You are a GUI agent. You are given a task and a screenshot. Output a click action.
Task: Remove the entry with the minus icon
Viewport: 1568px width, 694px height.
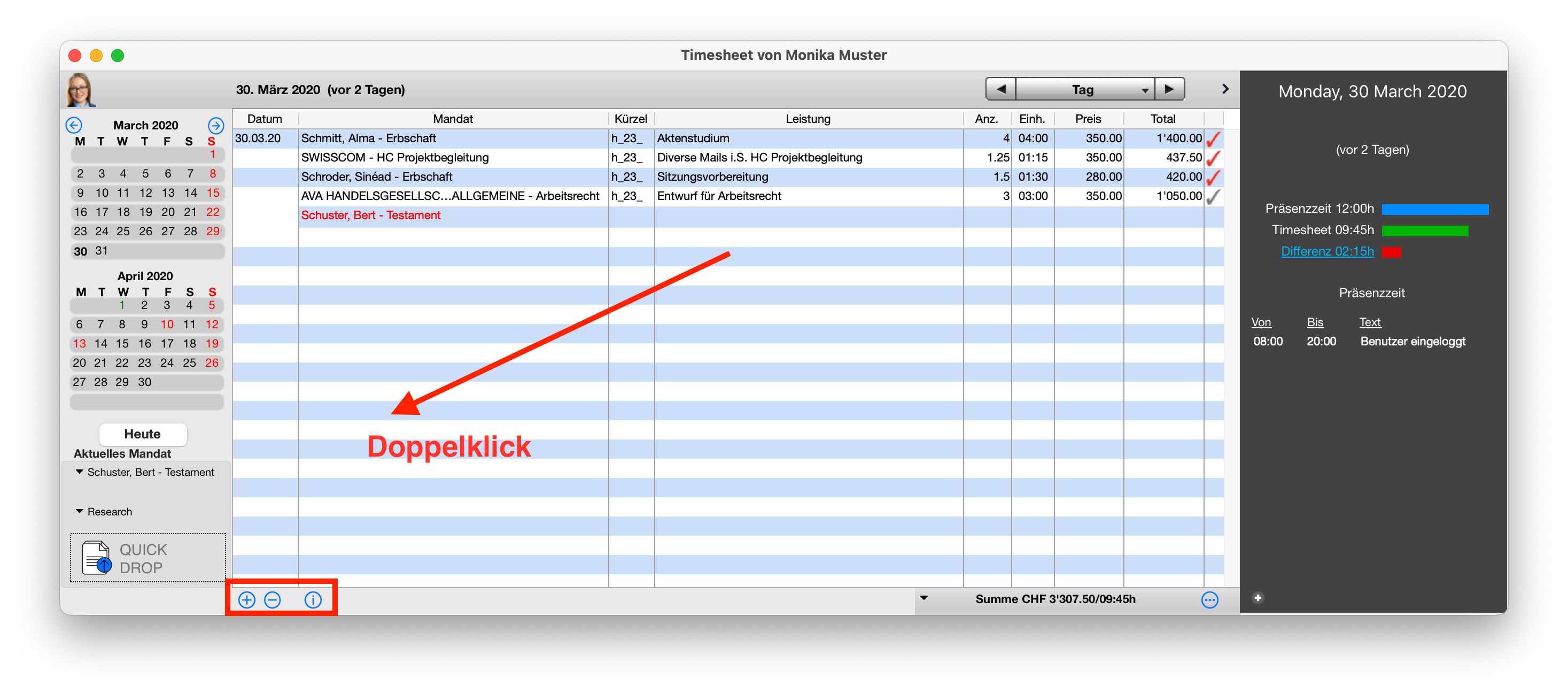(x=273, y=600)
